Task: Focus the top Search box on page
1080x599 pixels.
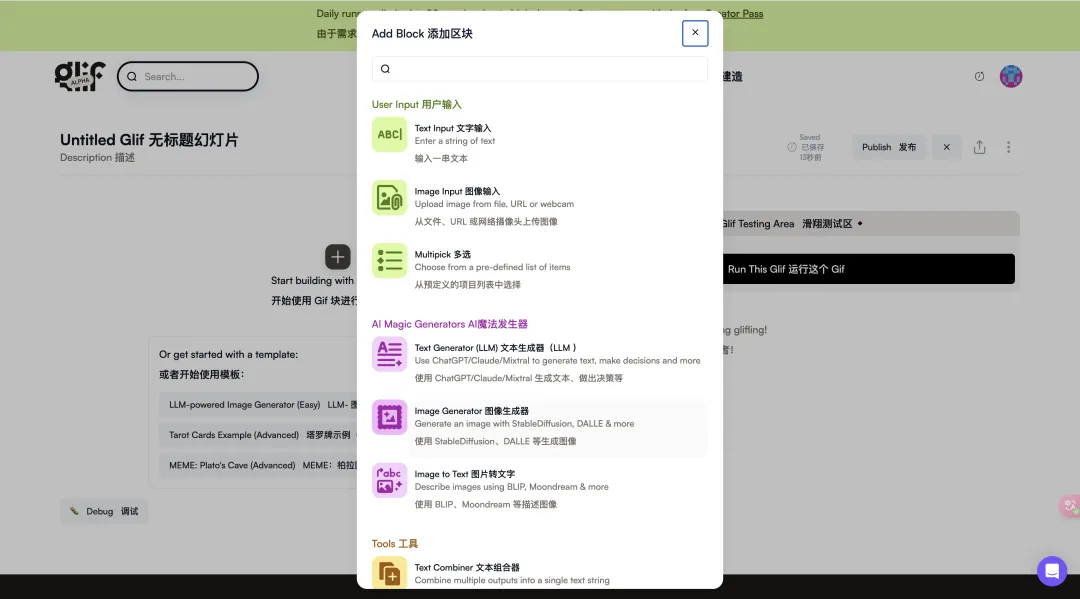Action: point(188,76)
